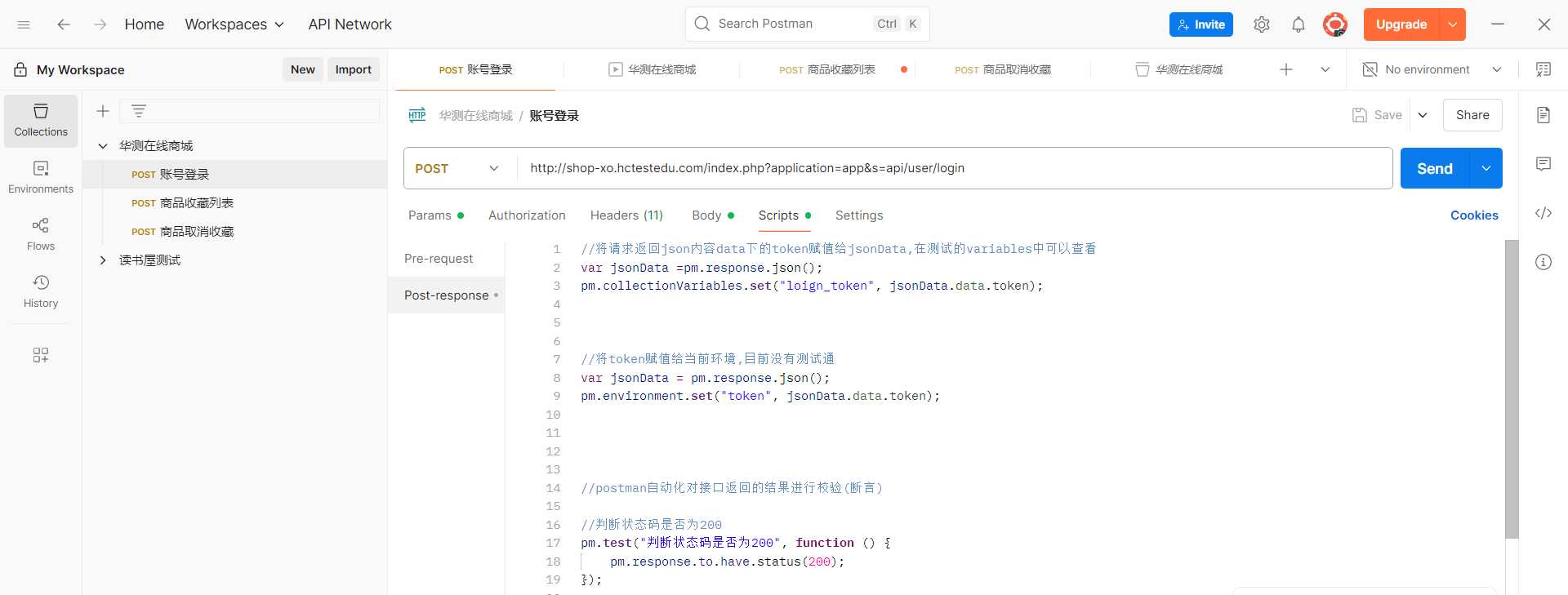
Task: Select the 商品取消收藏 request in sidebar
Action: coord(234,232)
